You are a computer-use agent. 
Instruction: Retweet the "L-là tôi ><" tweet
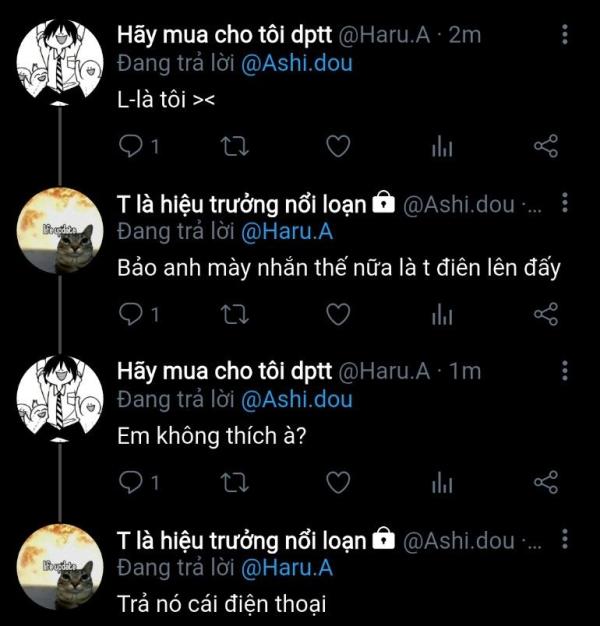point(235,146)
